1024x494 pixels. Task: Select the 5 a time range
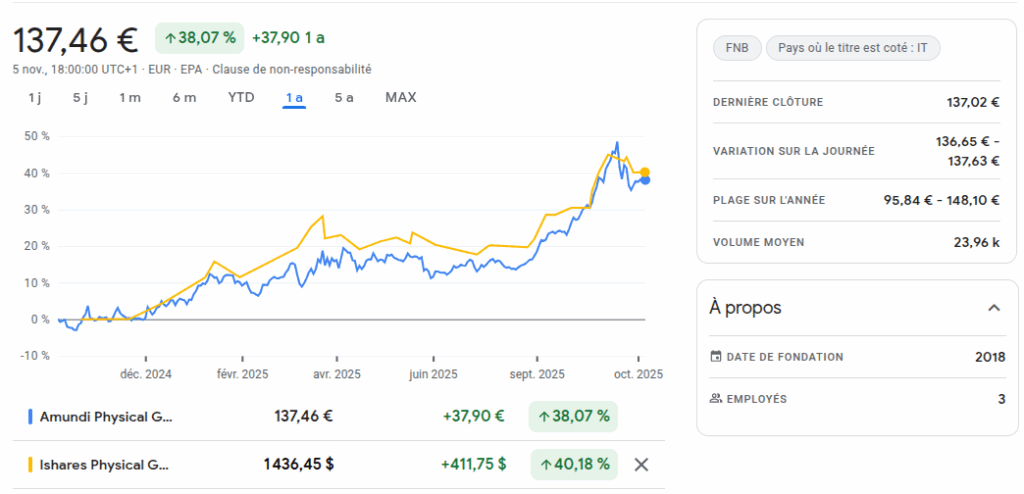click(x=344, y=97)
